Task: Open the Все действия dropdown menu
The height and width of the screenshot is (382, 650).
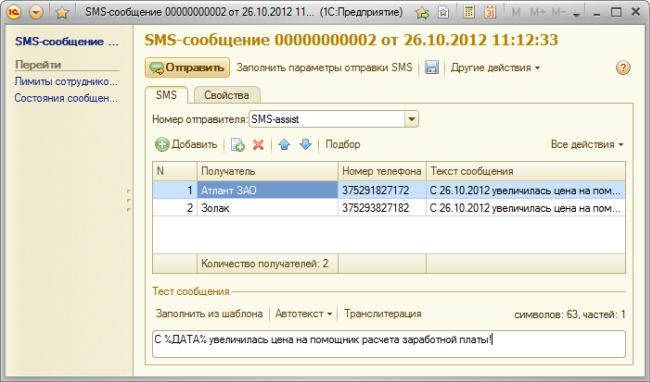Action: [x=587, y=145]
